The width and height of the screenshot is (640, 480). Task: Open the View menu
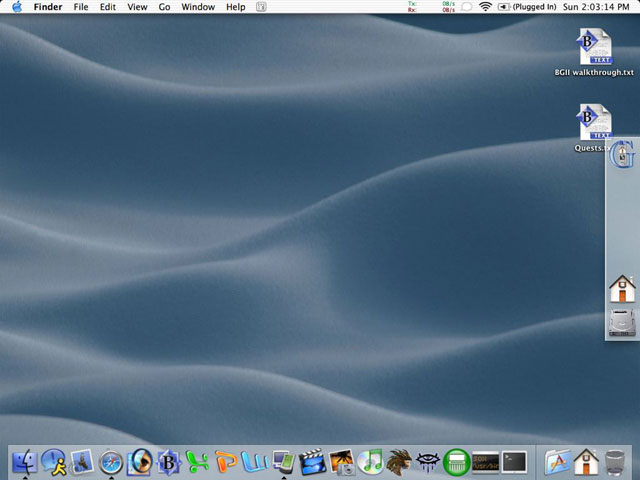137,7
